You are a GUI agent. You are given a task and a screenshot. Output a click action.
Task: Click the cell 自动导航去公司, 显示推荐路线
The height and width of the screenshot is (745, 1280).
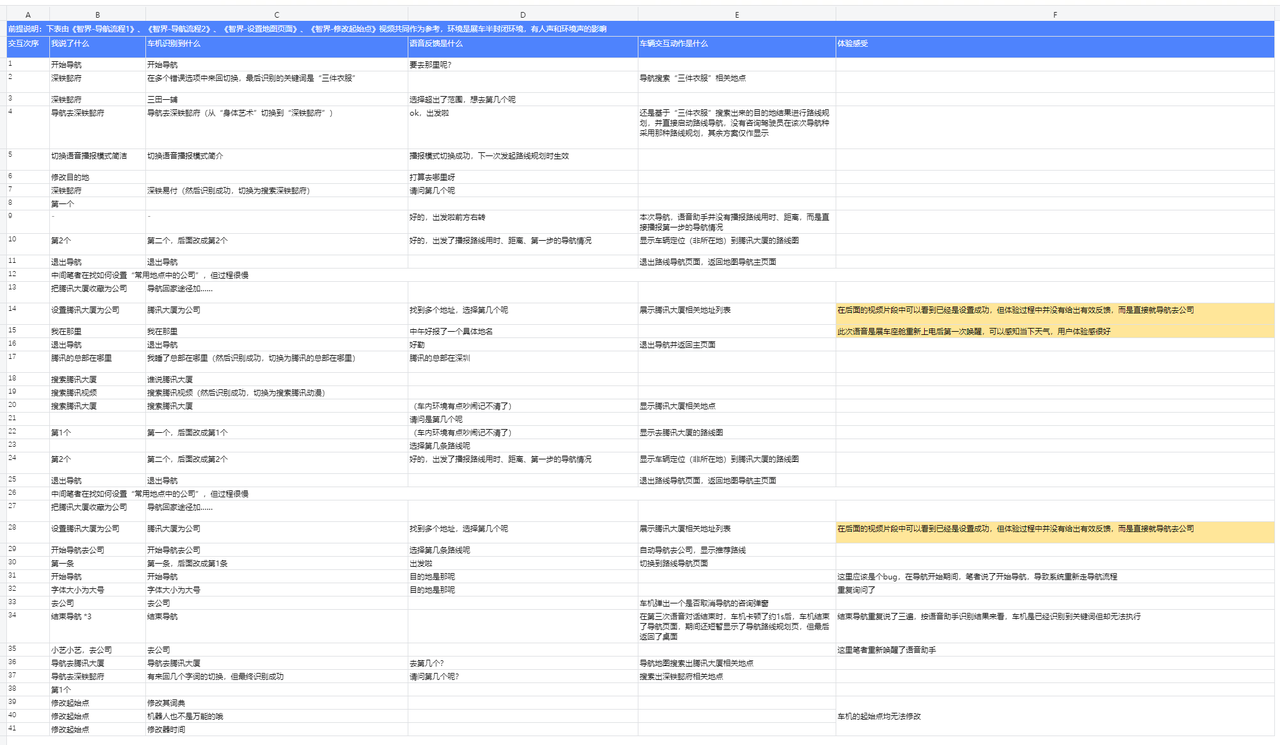click(737, 550)
